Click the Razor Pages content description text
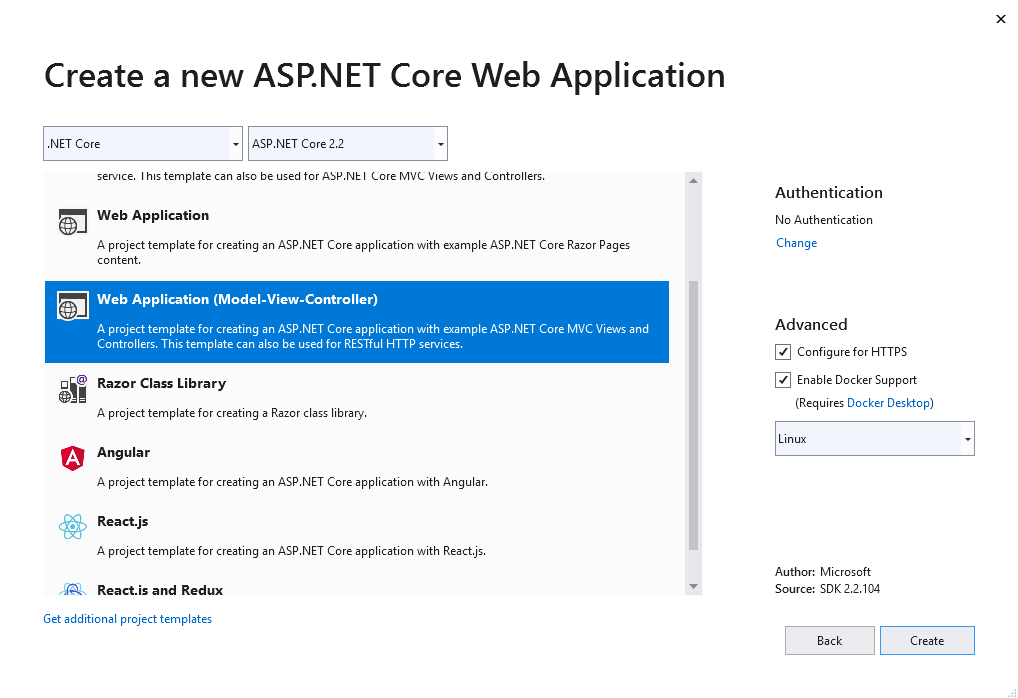 pos(364,253)
